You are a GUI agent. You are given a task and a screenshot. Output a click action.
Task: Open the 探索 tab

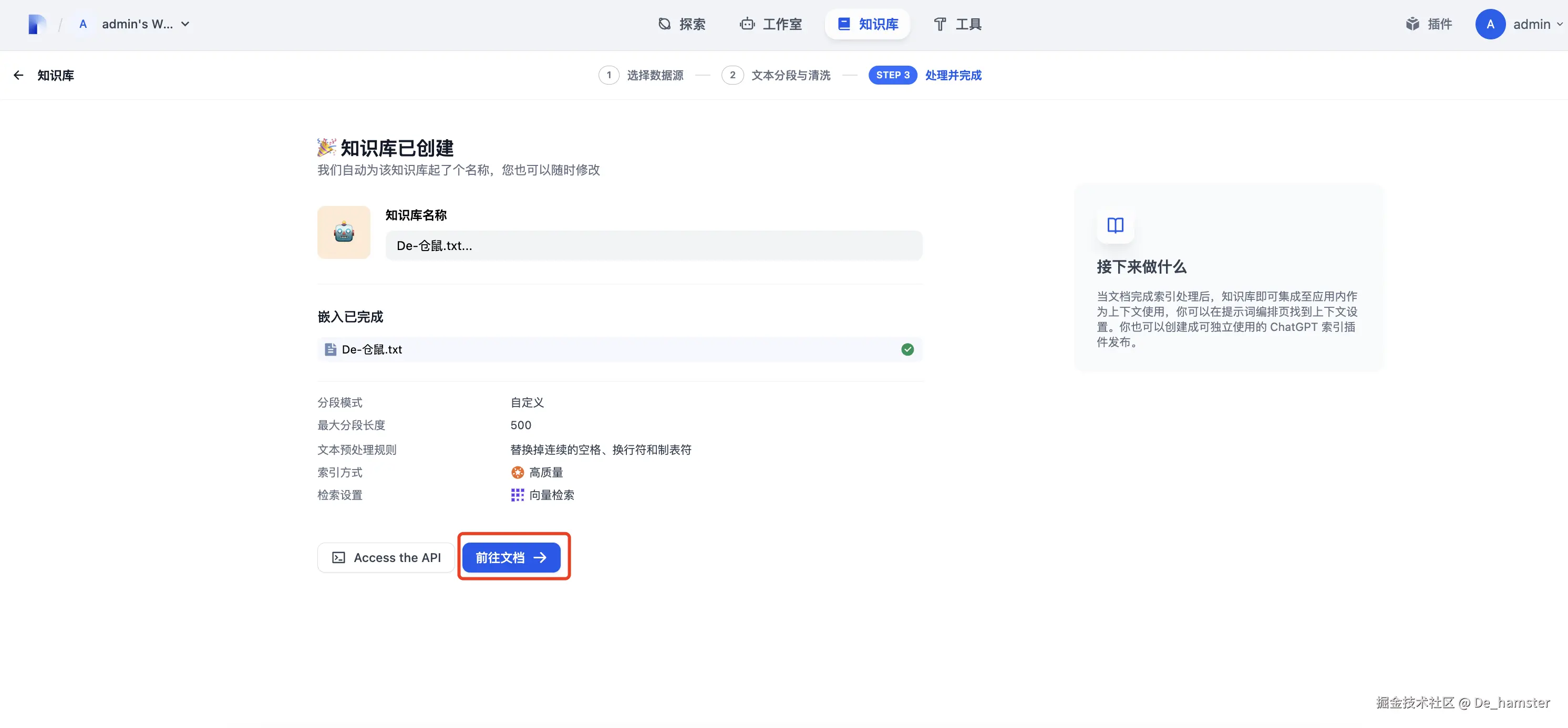[x=683, y=24]
